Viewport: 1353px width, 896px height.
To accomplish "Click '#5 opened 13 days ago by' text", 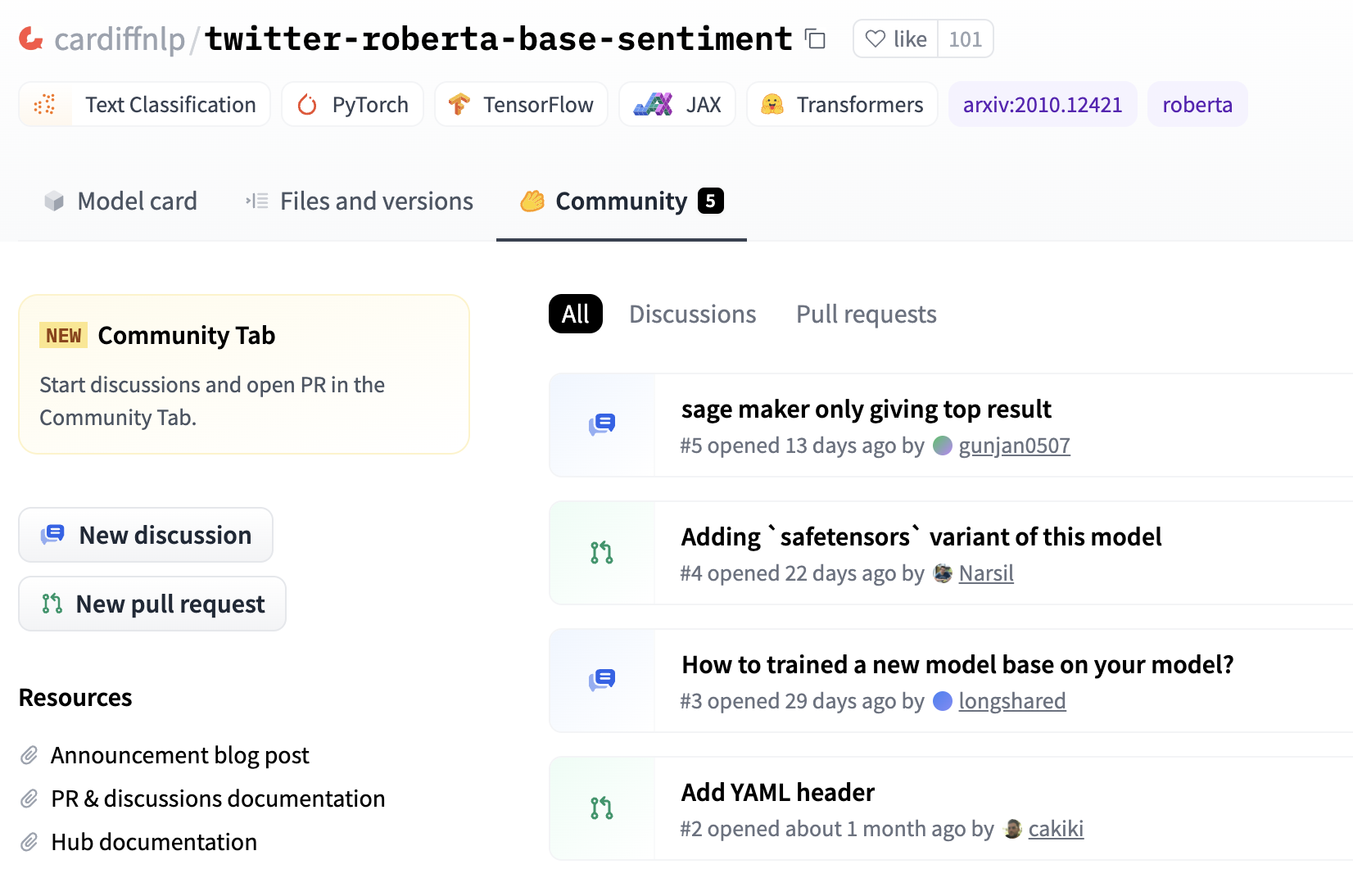I will tap(802, 445).
